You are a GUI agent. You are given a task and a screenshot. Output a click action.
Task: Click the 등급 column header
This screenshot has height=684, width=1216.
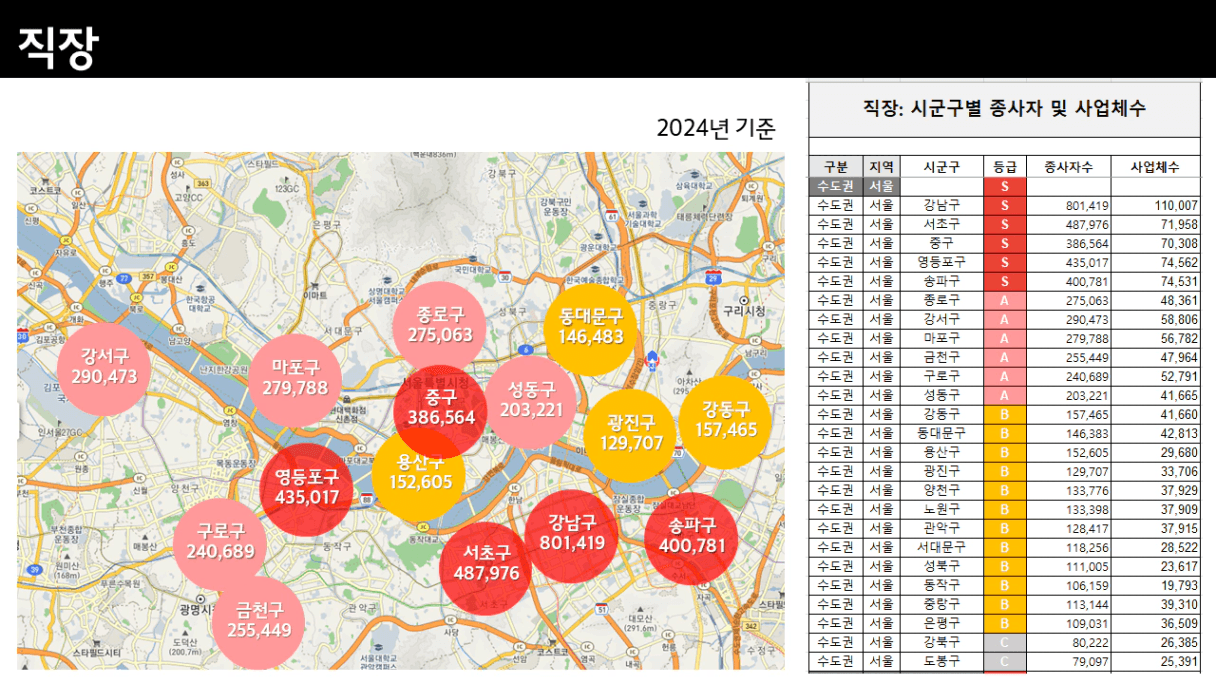pos(1005,167)
